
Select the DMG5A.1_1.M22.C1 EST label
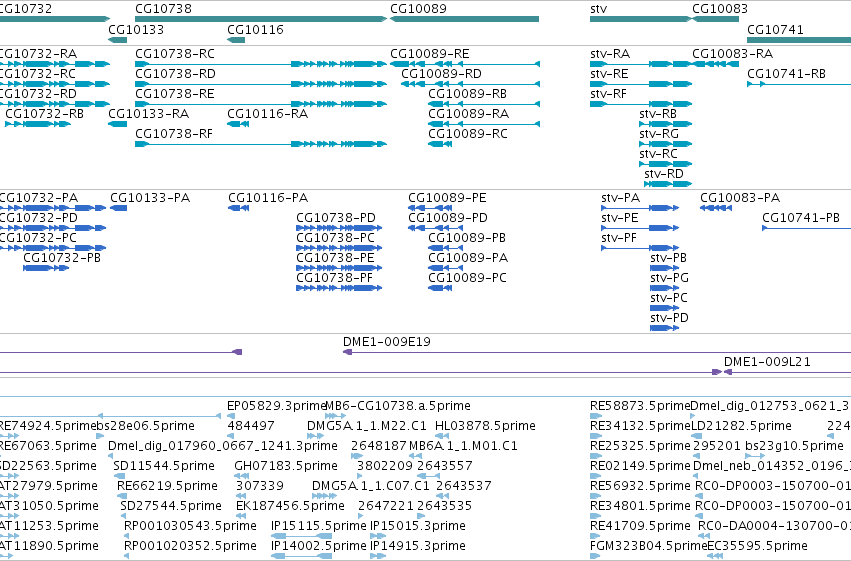coord(367,426)
